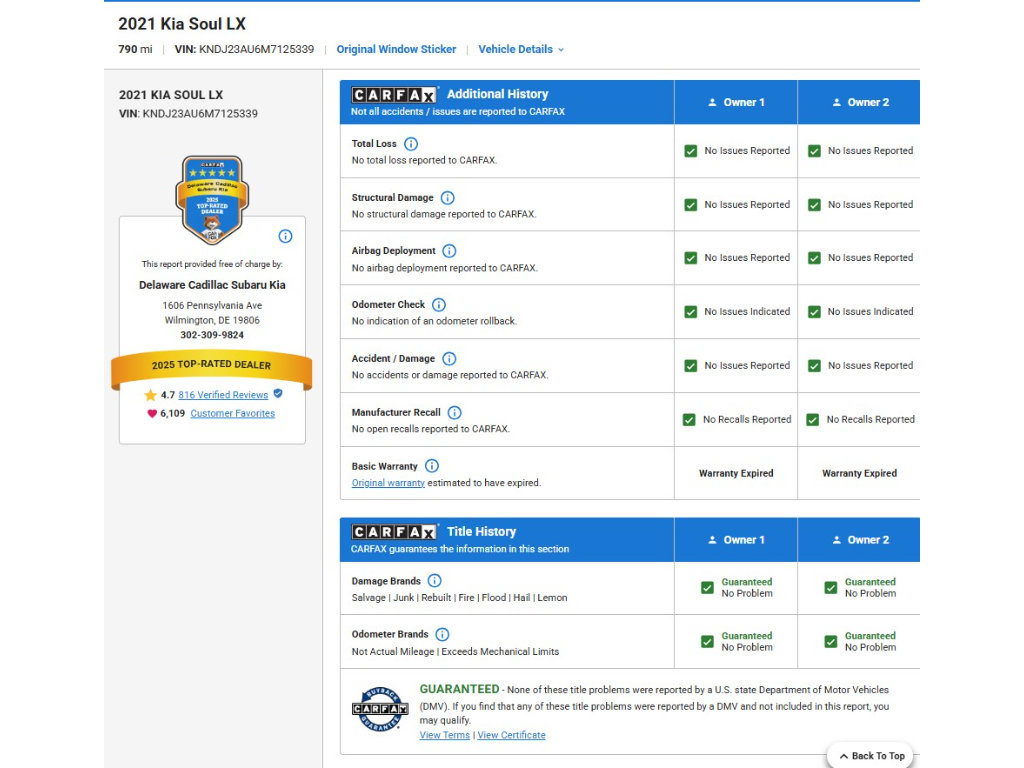Open the Original warranty link
Image resolution: width=1024 pixels, height=768 pixels.
pyautogui.click(x=388, y=483)
